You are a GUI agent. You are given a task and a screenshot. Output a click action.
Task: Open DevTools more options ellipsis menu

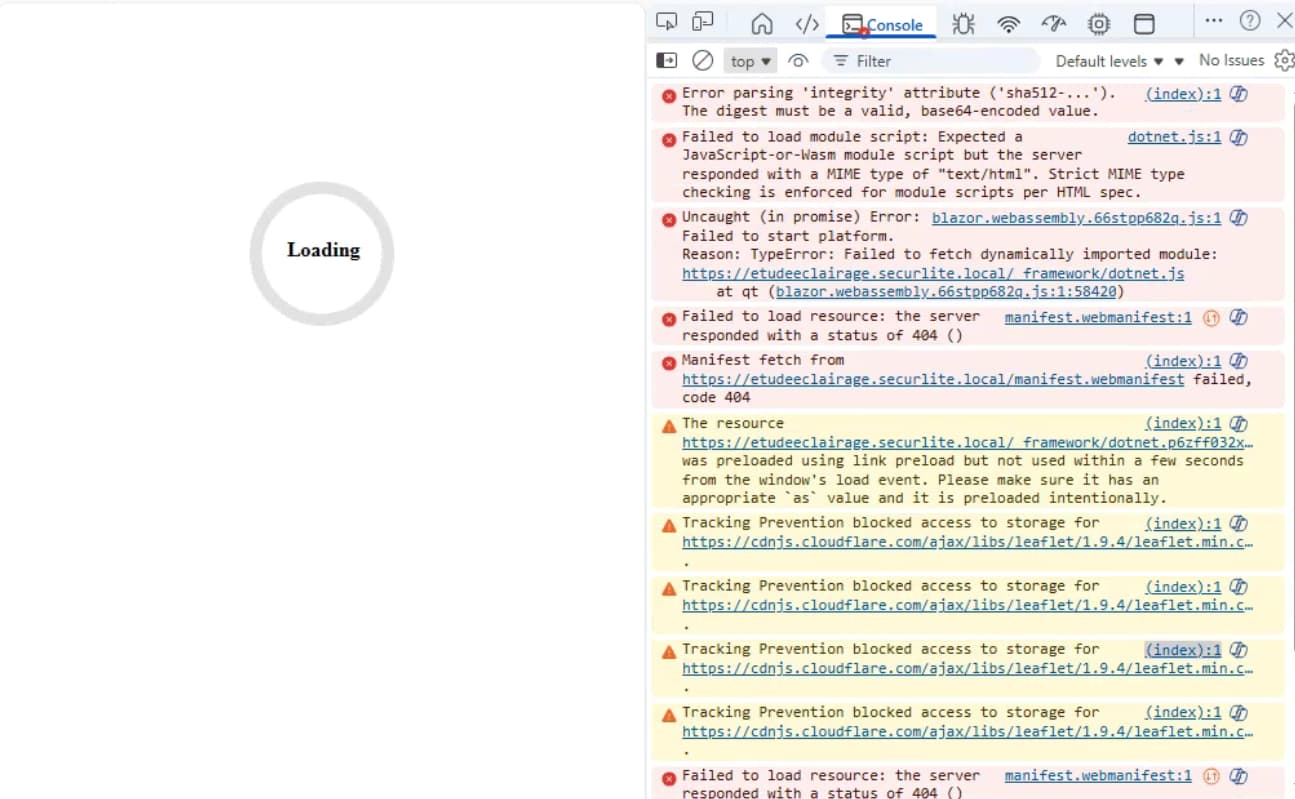coord(1213,21)
